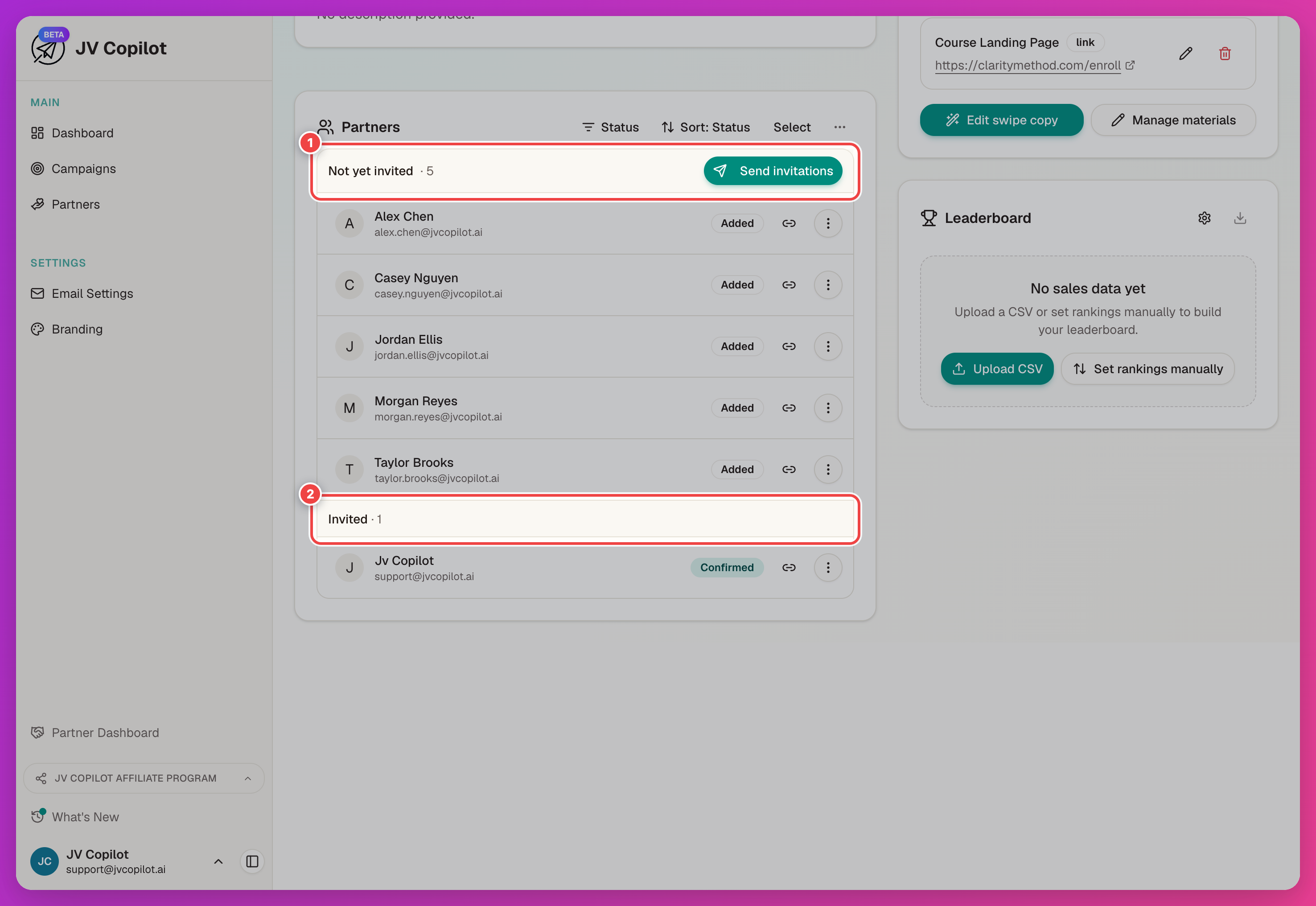The width and height of the screenshot is (1316, 906).
Task: Change the Sort: Status order
Action: tap(705, 127)
